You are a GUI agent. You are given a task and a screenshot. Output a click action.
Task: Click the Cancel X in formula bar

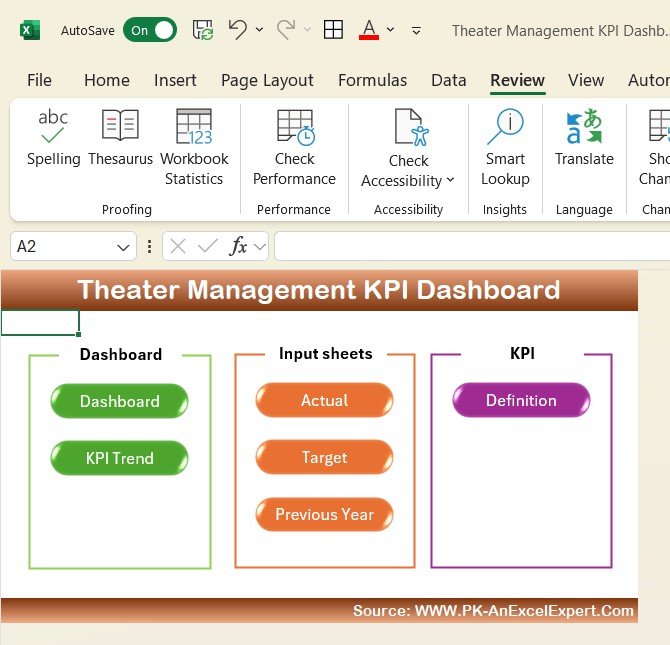177,246
